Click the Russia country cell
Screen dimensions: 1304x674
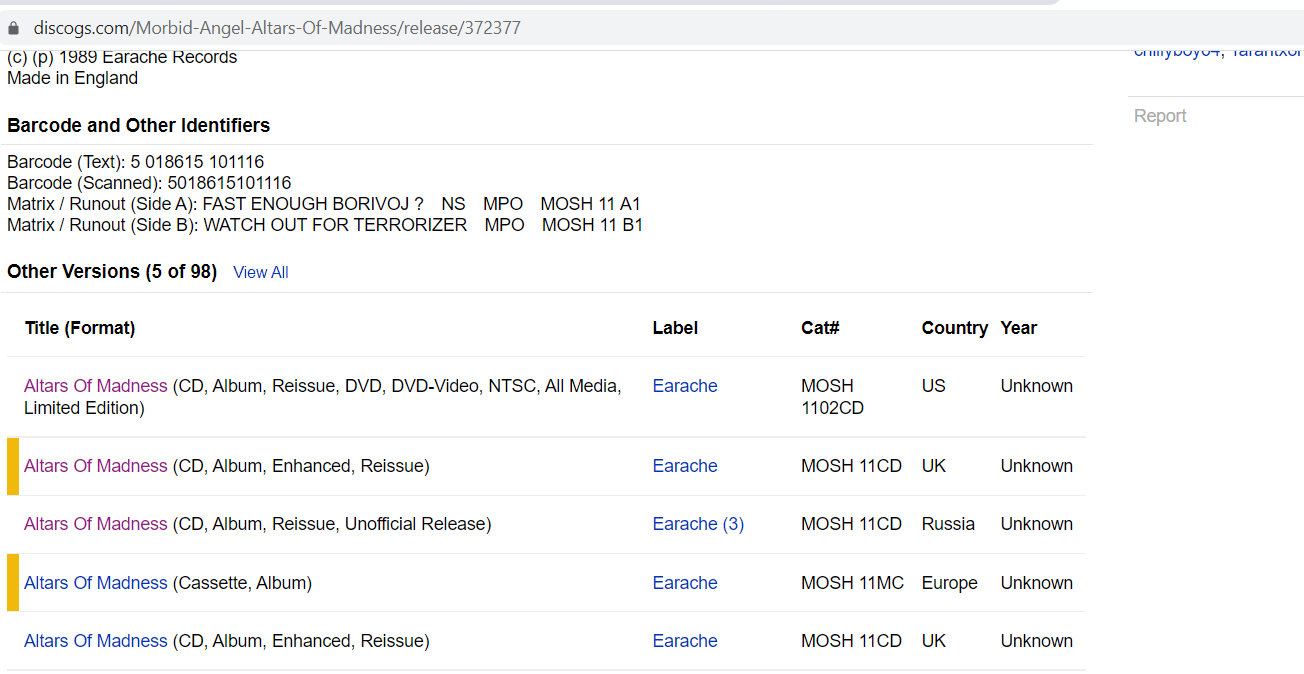[x=948, y=524]
